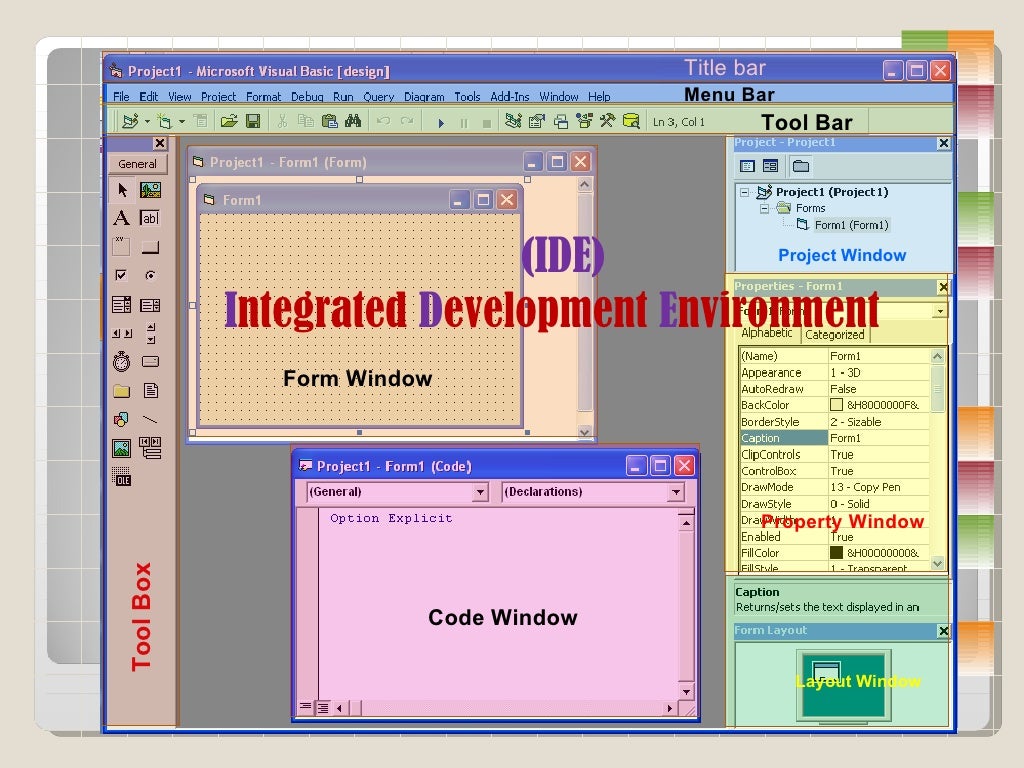Collapse the Project1 (Project1) tree node
1024x768 pixels.
click(x=744, y=192)
